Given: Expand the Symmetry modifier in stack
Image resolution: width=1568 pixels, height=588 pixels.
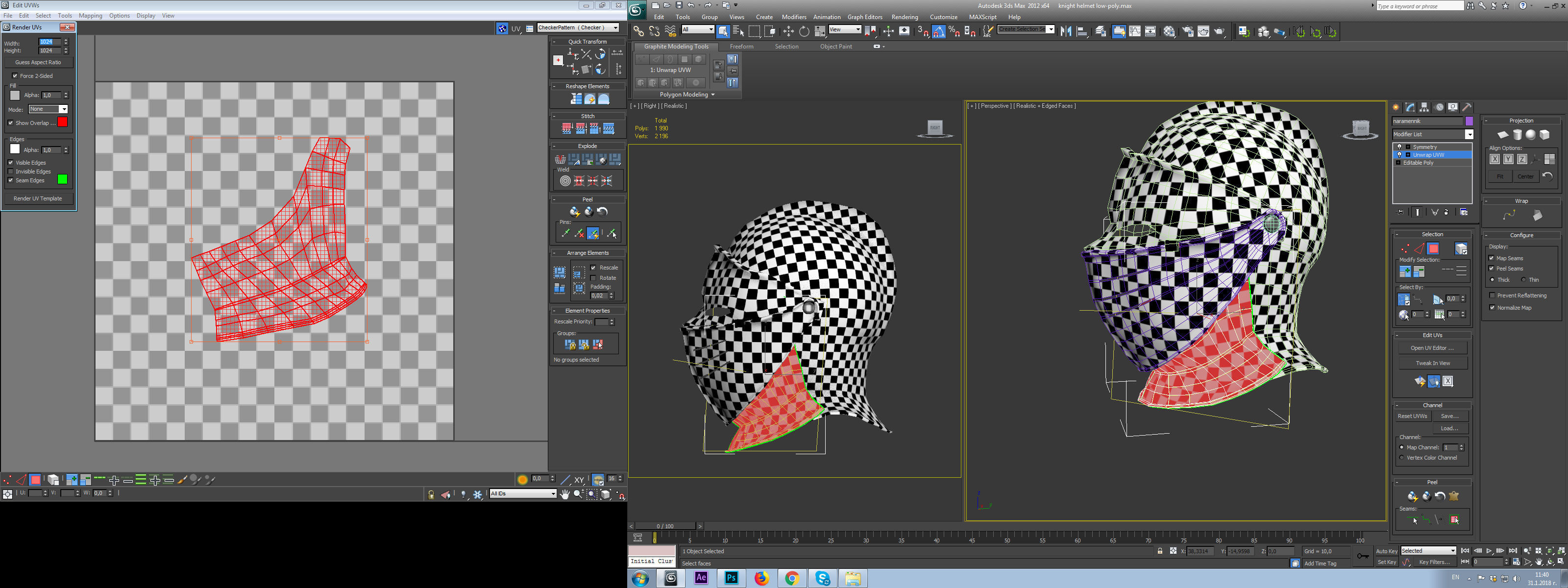Looking at the screenshot, I should tap(1408, 147).
